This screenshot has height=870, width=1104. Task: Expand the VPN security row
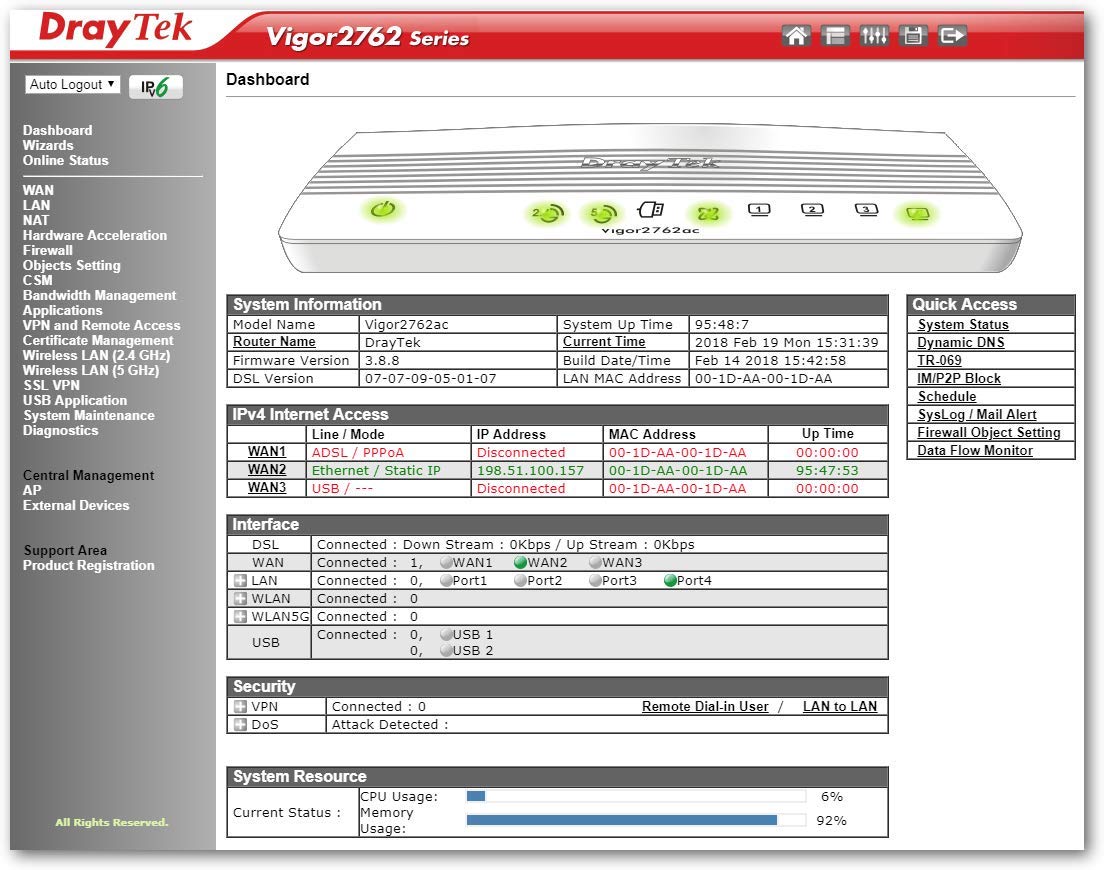coord(240,706)
